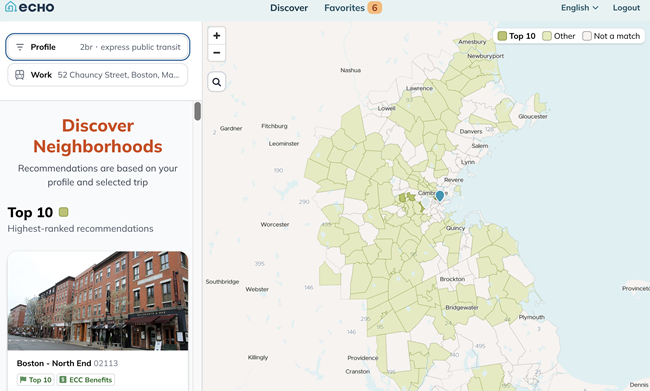Screen dimensions: 650x391
Task: Click the ECC Benefits tag
Action: tap(86, 380)
